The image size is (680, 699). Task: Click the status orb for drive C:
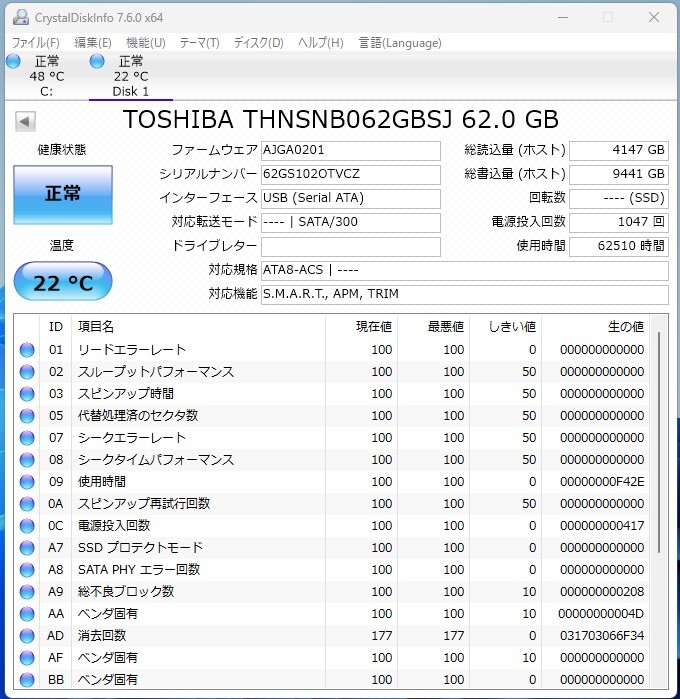13,61
